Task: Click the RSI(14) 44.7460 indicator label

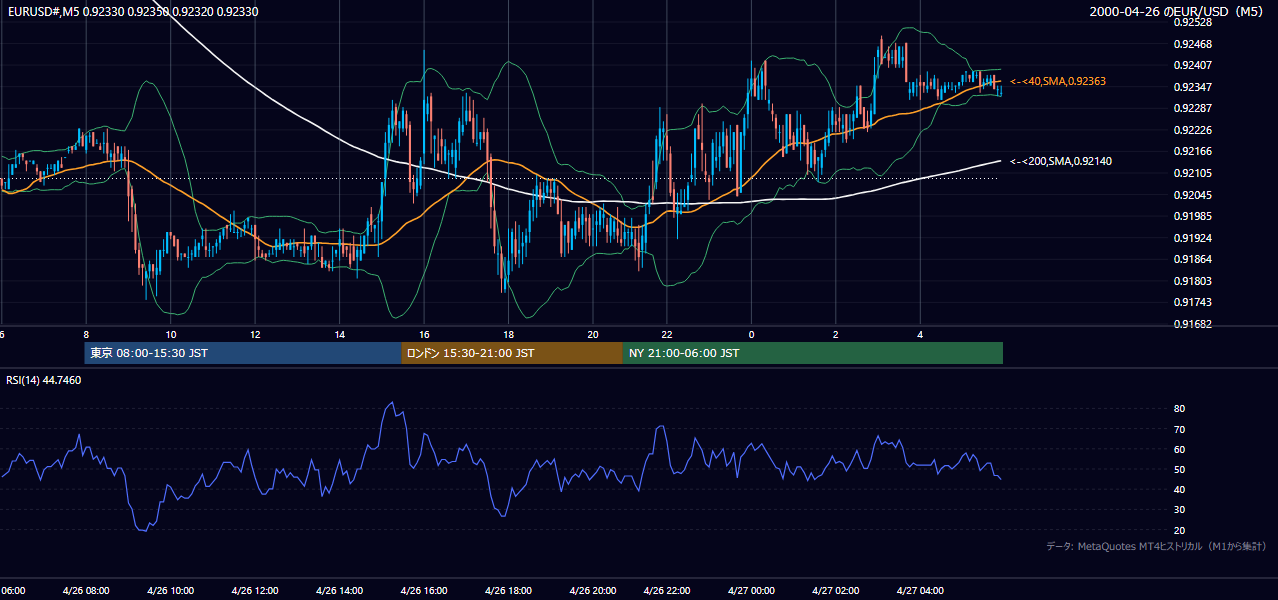Action: pos(44,380)
